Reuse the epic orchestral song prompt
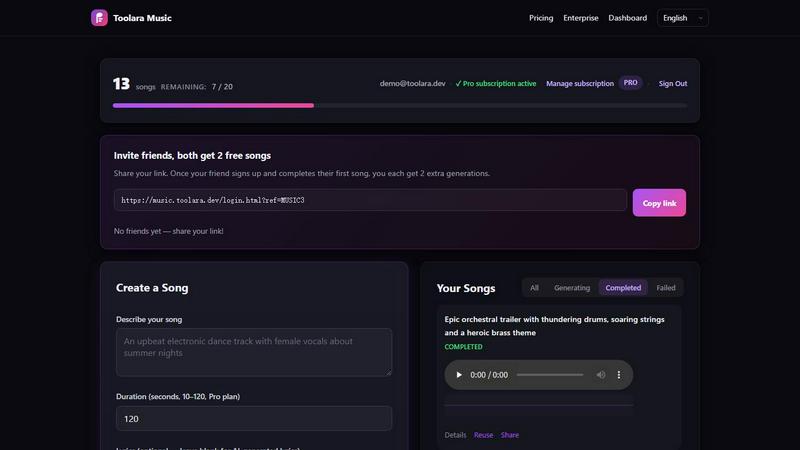800x450 pixels. point(483,435)
